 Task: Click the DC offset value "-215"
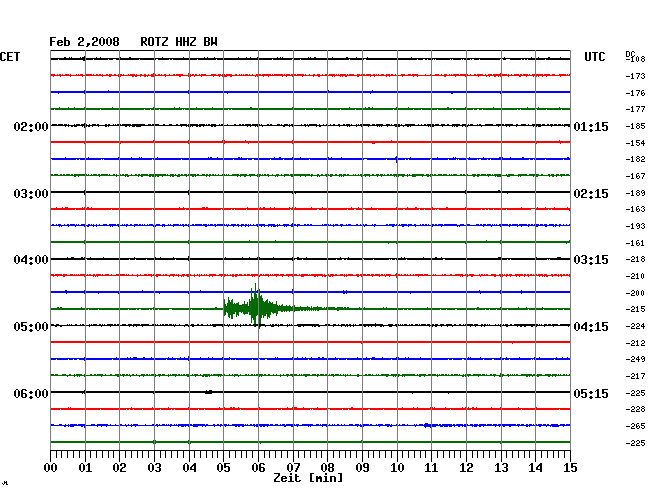635,309
